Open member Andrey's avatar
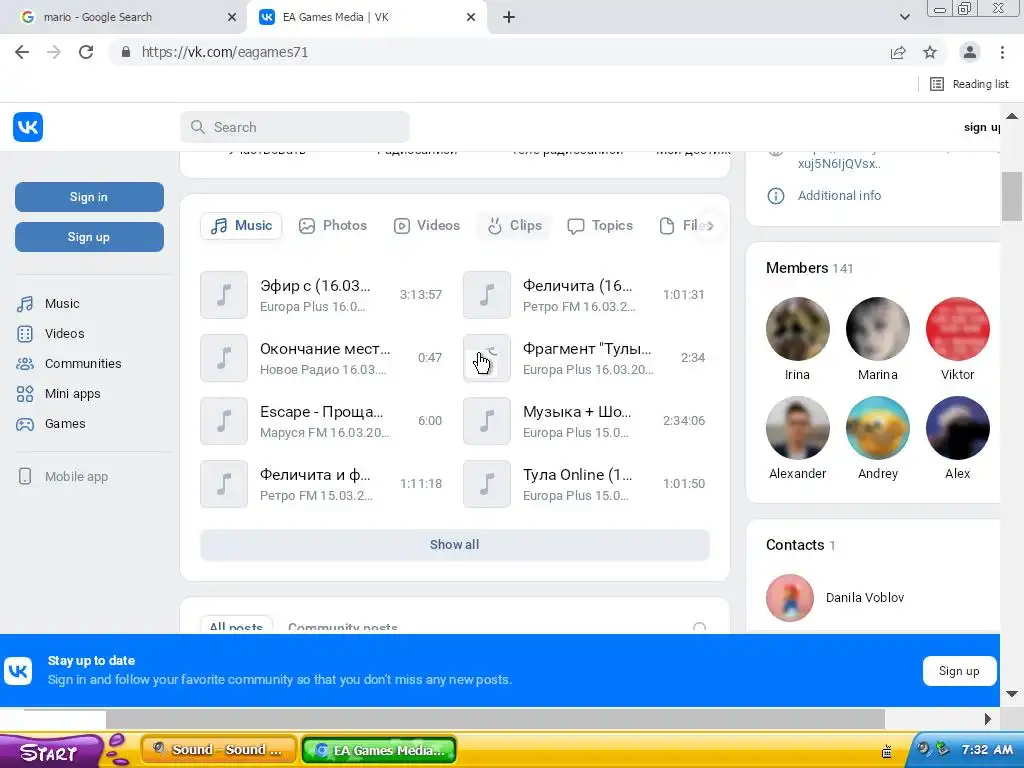Screen dimensions: 1024x768 (878, 428)
